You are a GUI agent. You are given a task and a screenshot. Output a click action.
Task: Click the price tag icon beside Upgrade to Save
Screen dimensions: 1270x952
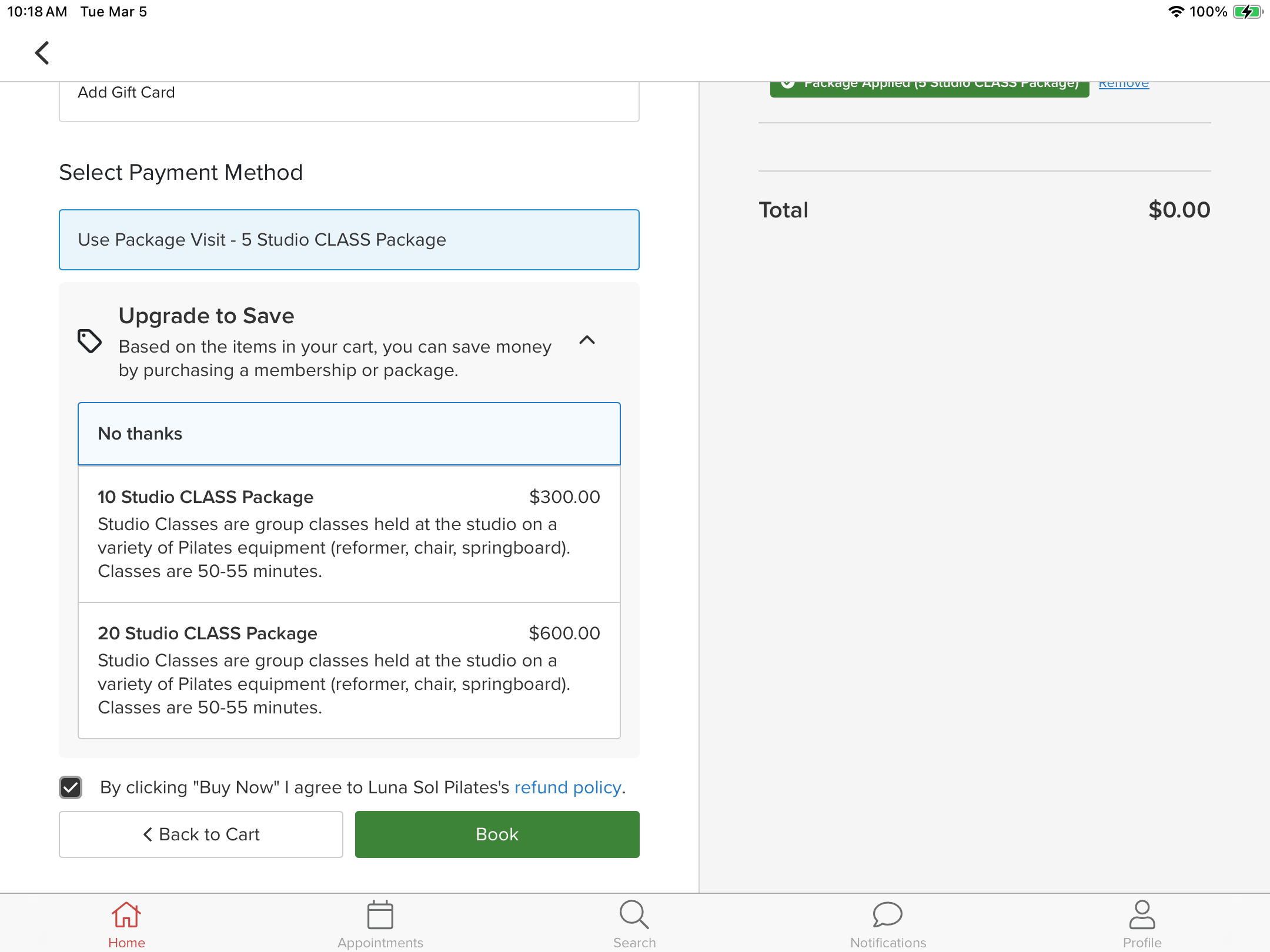pyautogui.click(x=89, y=341)
